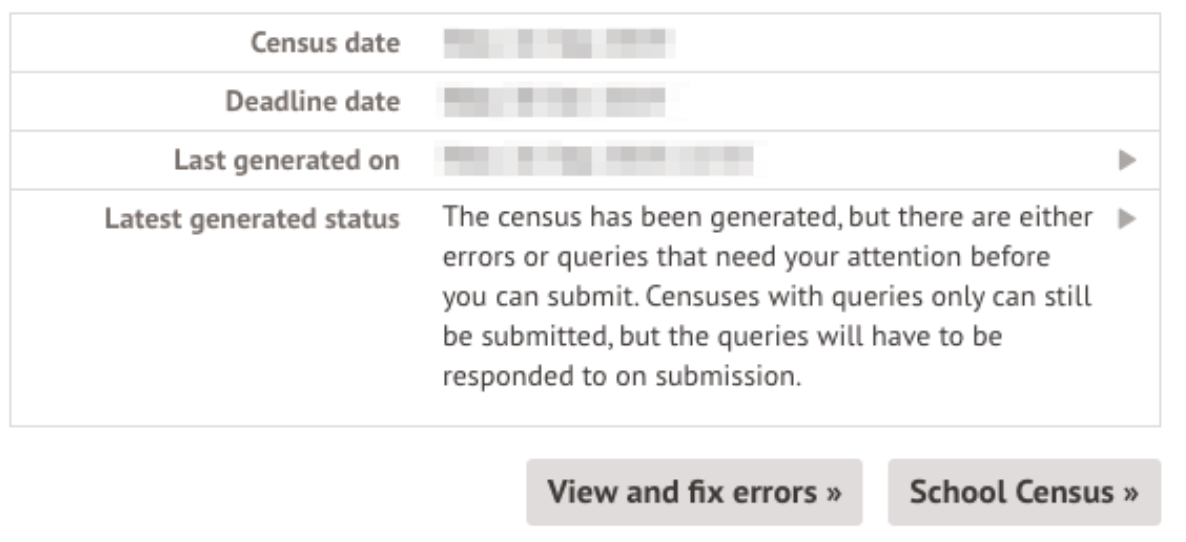Open the School Census button
This screenshot has width=1186, height=542.
pos(1023,492)
